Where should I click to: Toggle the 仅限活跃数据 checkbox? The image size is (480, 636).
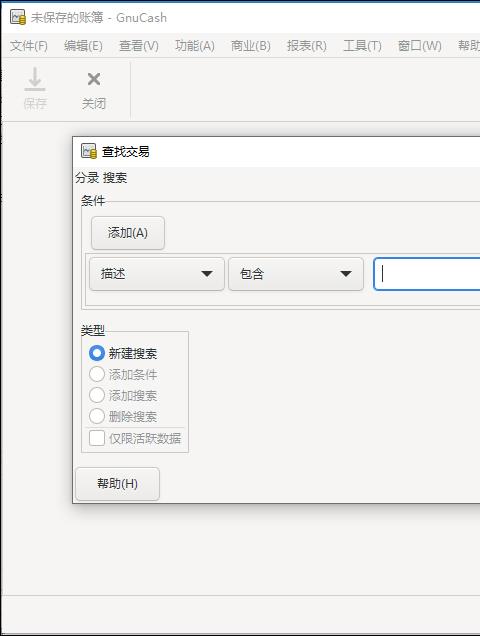click(x=97, y=438)
